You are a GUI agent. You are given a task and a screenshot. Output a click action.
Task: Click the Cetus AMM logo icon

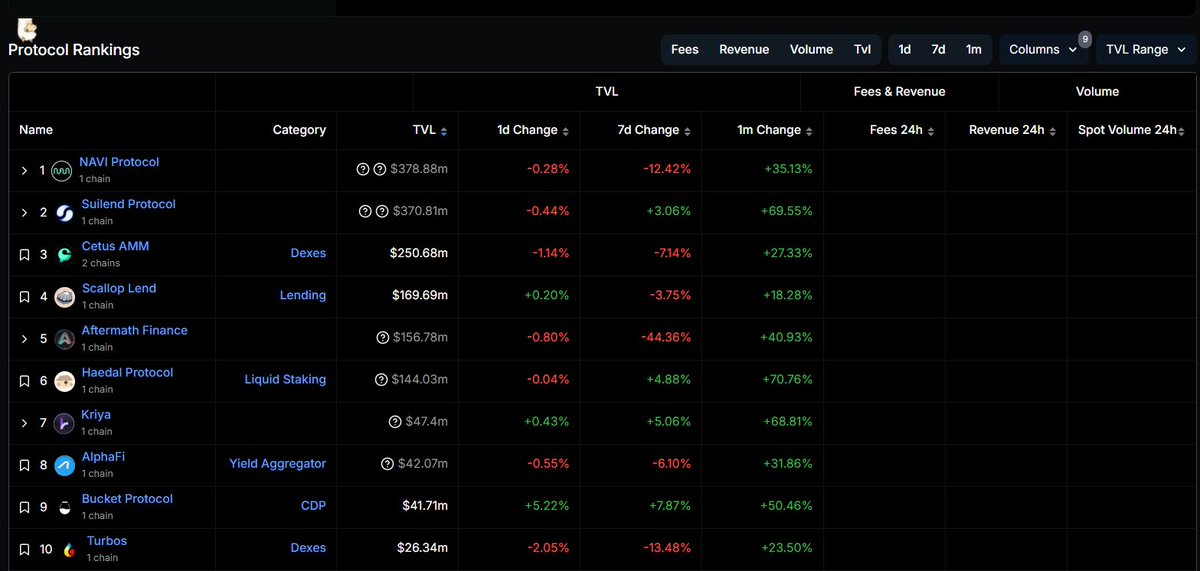click(x=64, y=255)
